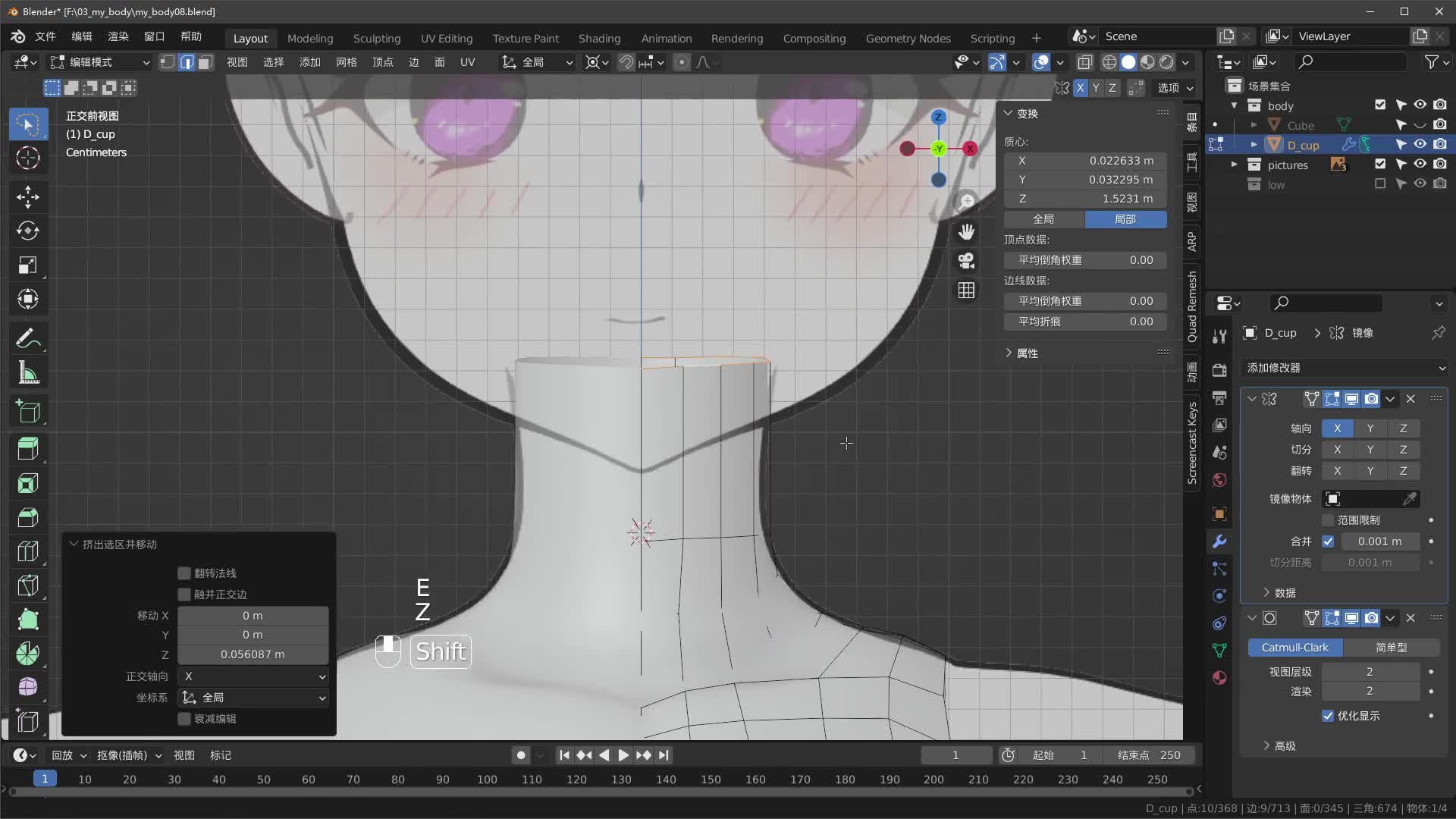
Task: Enable face select mode
Action: pyautogui.click(x=205, y=62)
